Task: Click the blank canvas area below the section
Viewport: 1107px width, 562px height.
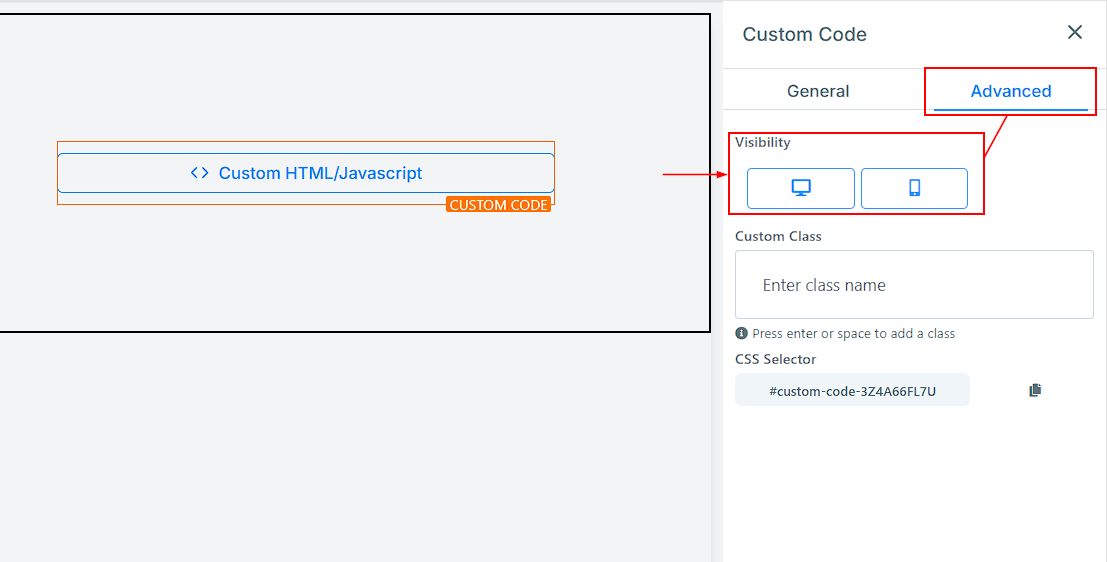Action: (x=350, y=450)
